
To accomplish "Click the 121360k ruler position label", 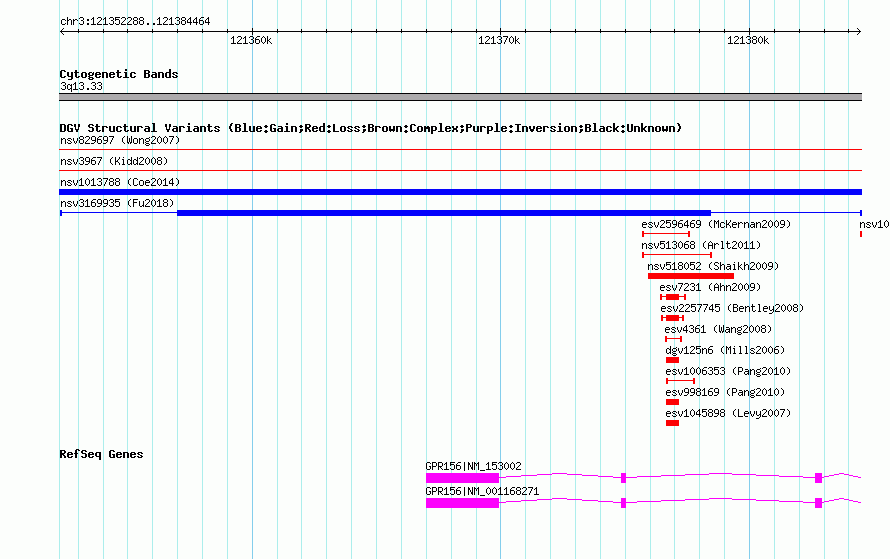I will pos(251,40).
